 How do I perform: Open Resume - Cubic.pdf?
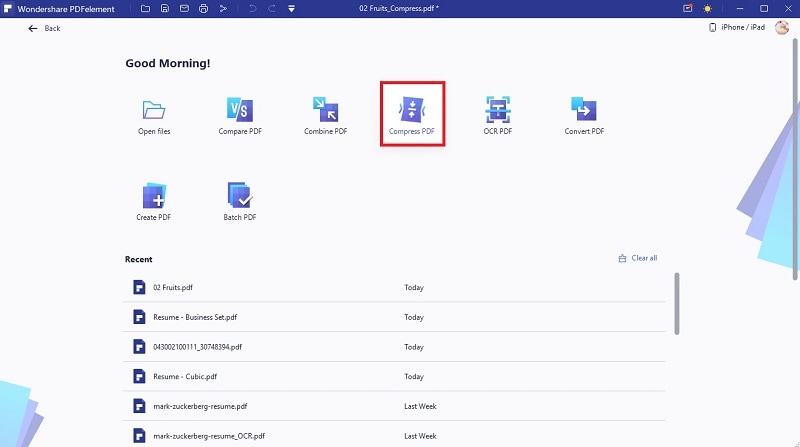(x=394, y=377)
